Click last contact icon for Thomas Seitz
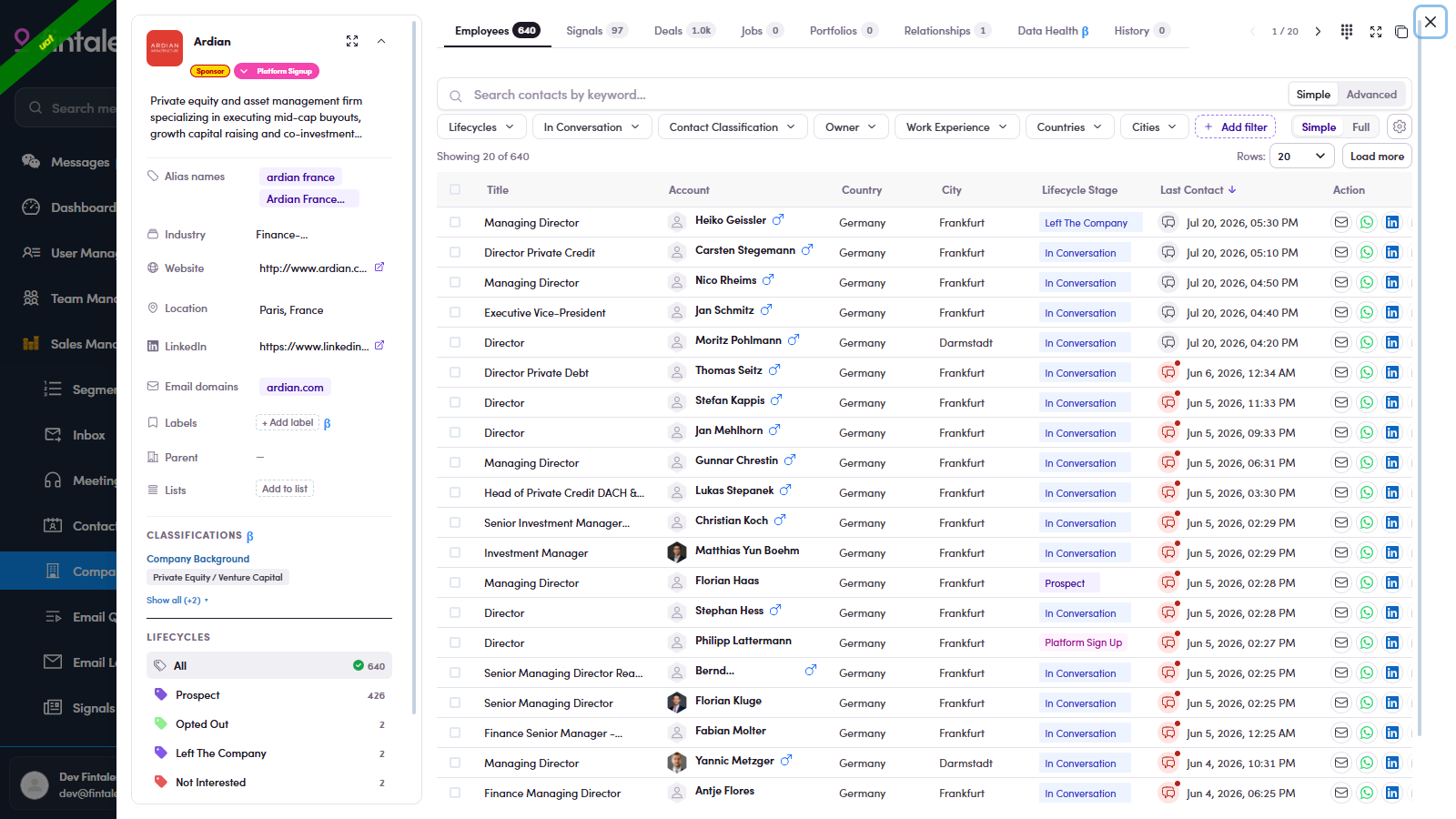Viewport: 1456px width, 819px height. (1168, 372)
